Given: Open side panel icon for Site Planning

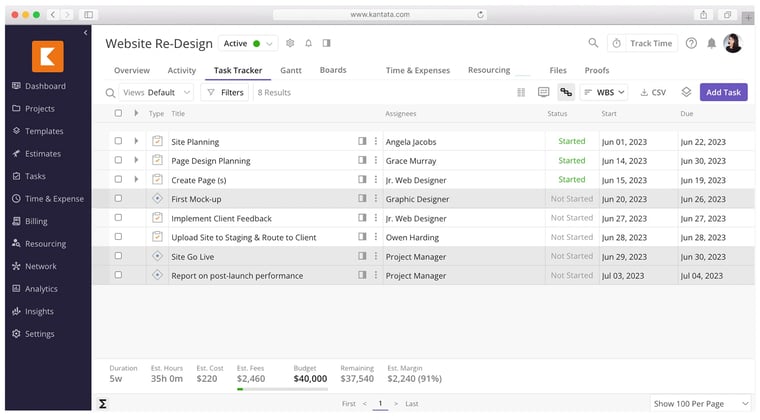Looking at the screenshot, I should (362, 142).
